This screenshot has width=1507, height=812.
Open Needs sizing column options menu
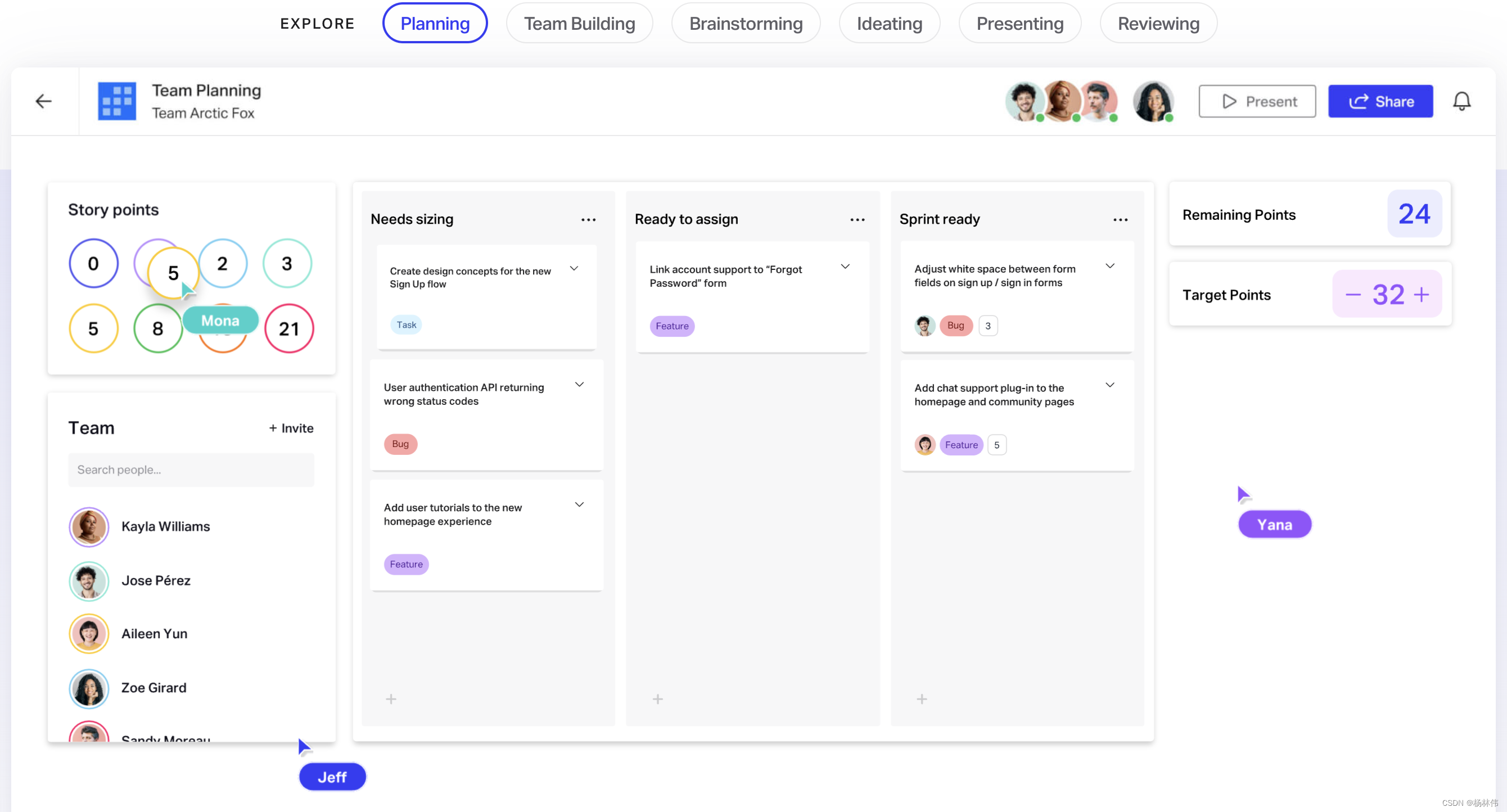tap(588, 219)
